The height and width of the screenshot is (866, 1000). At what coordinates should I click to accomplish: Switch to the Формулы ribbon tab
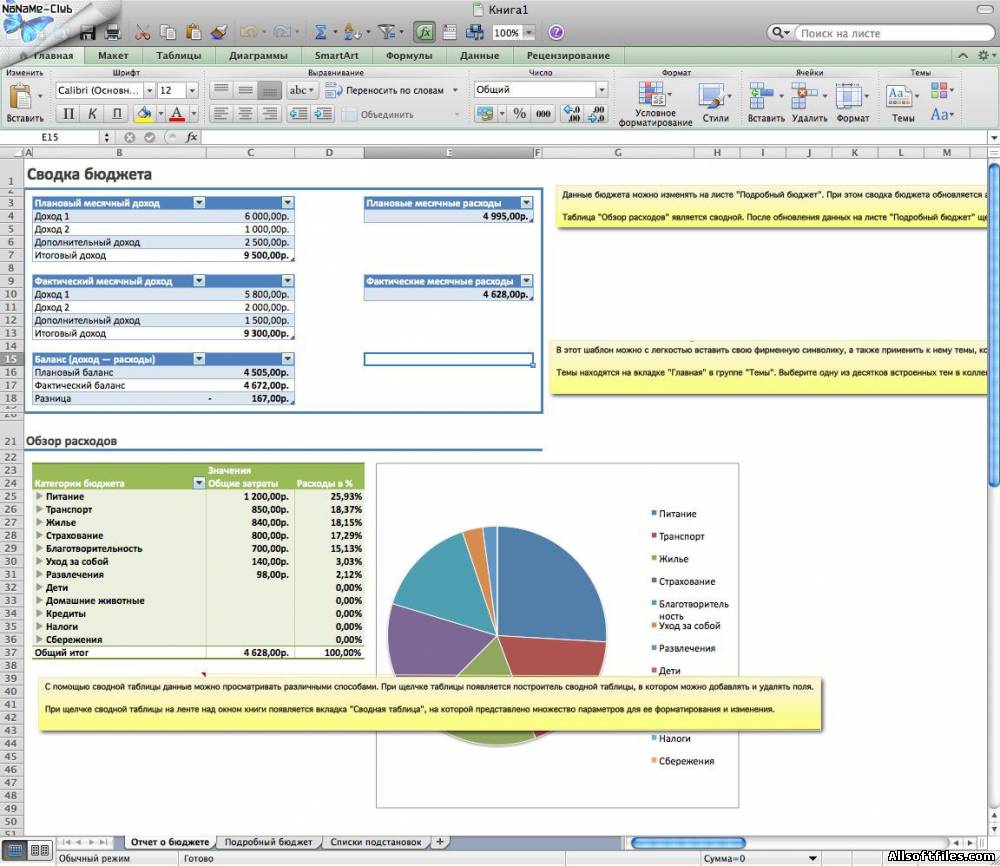pyautogui.click(x=409, y=55)
